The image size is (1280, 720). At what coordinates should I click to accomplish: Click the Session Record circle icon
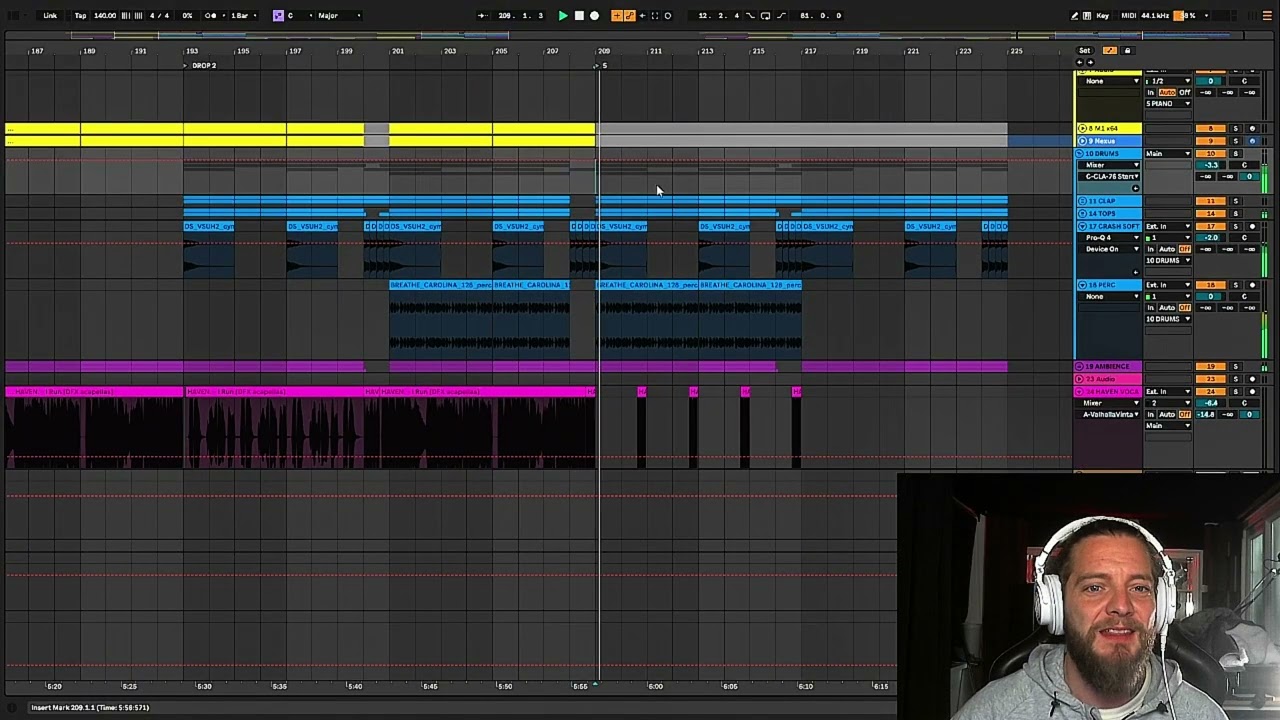click(668, 15)
